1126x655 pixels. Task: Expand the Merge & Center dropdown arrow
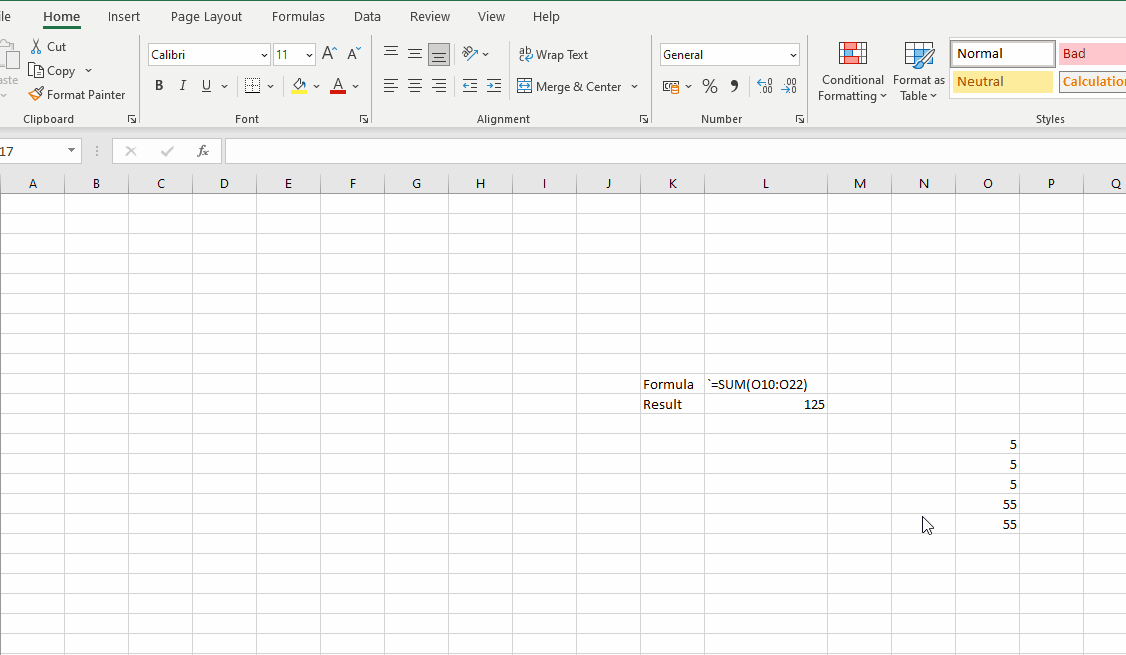click(x=634, y=87)
